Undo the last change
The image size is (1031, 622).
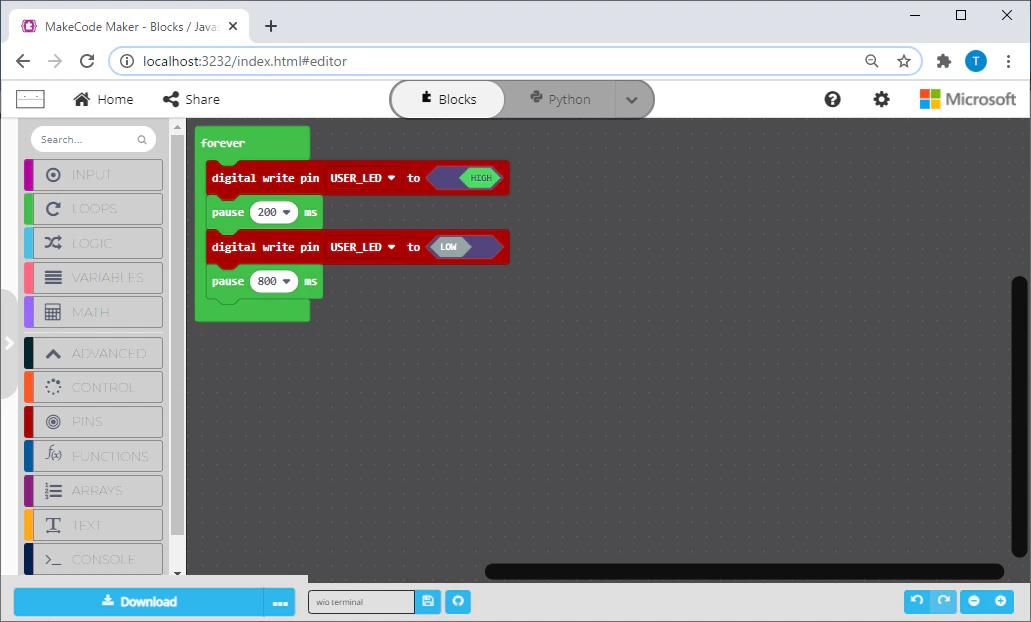pyautogui.click(x=917, y=601)
